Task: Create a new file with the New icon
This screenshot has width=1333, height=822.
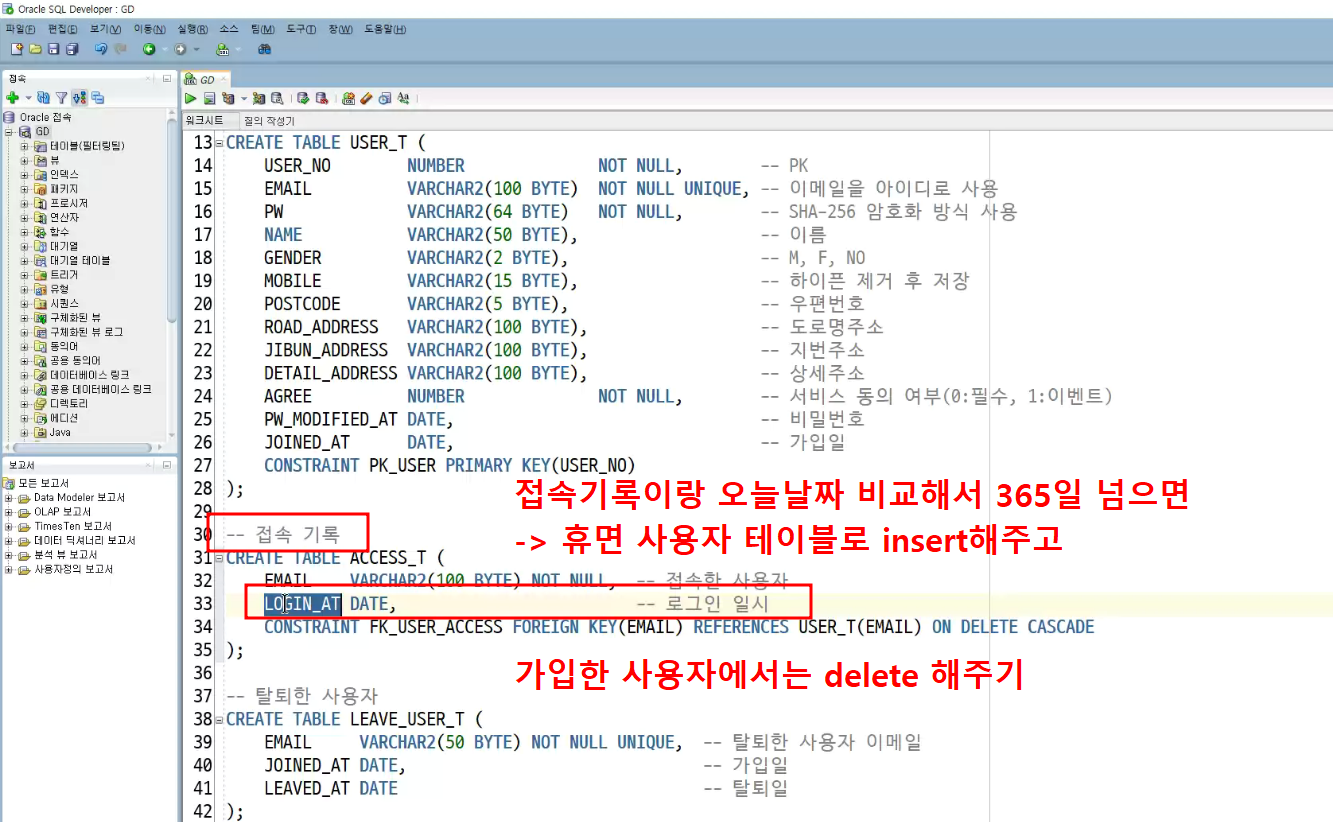Action: tap(17, 49)
